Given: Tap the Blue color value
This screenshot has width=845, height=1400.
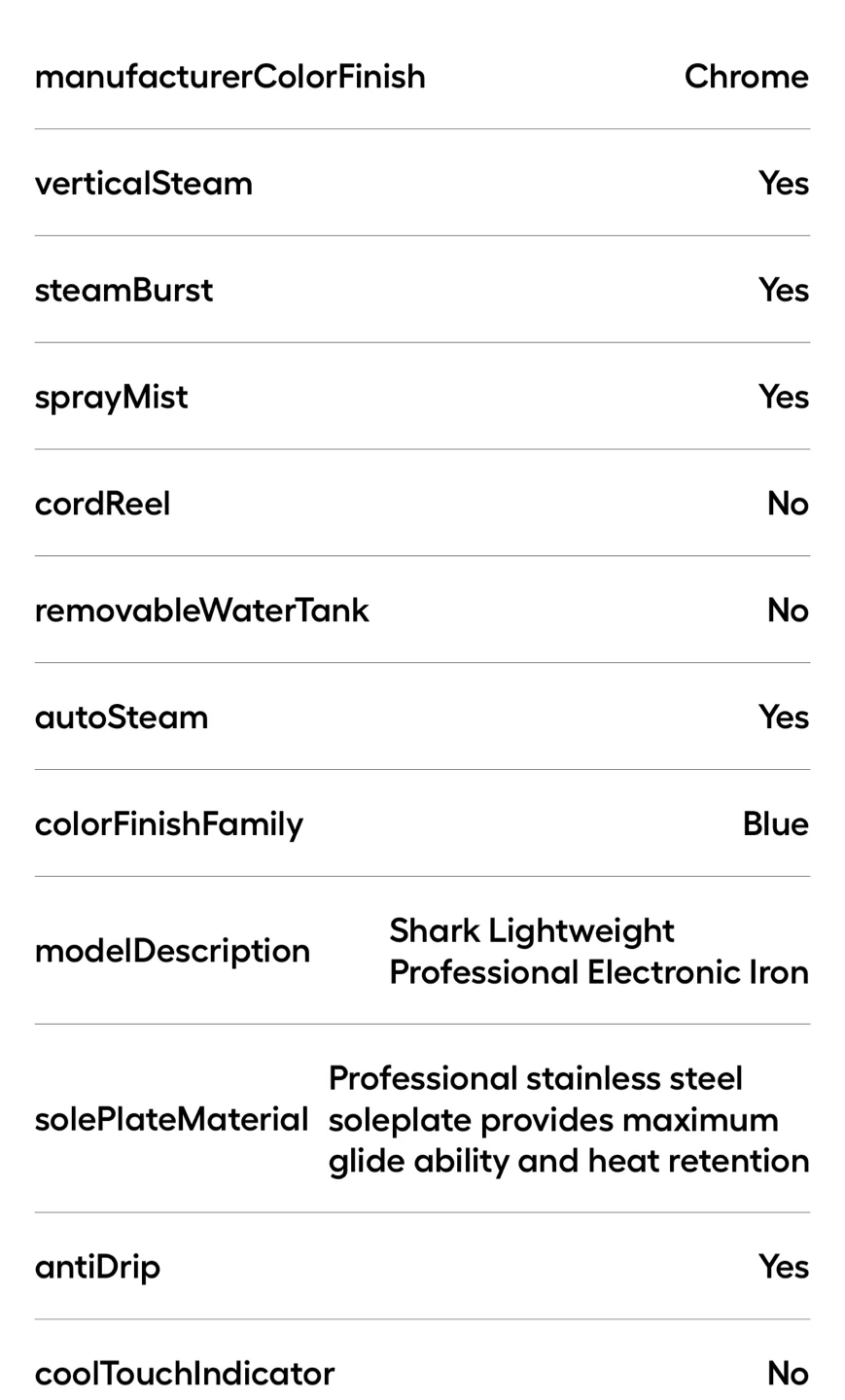Looking at the screenshot, I should [776, 825].
